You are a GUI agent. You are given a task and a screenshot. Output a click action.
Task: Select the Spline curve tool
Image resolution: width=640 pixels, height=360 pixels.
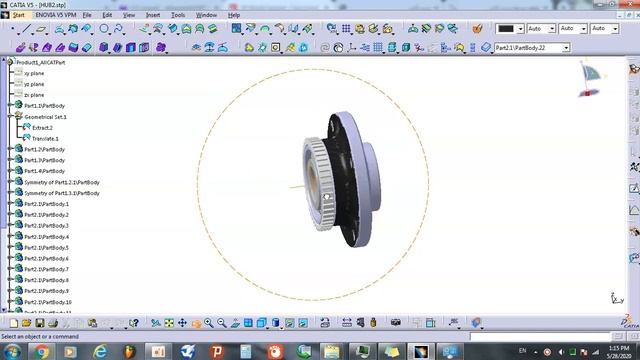pyautogui.click(x=118, y=29)
